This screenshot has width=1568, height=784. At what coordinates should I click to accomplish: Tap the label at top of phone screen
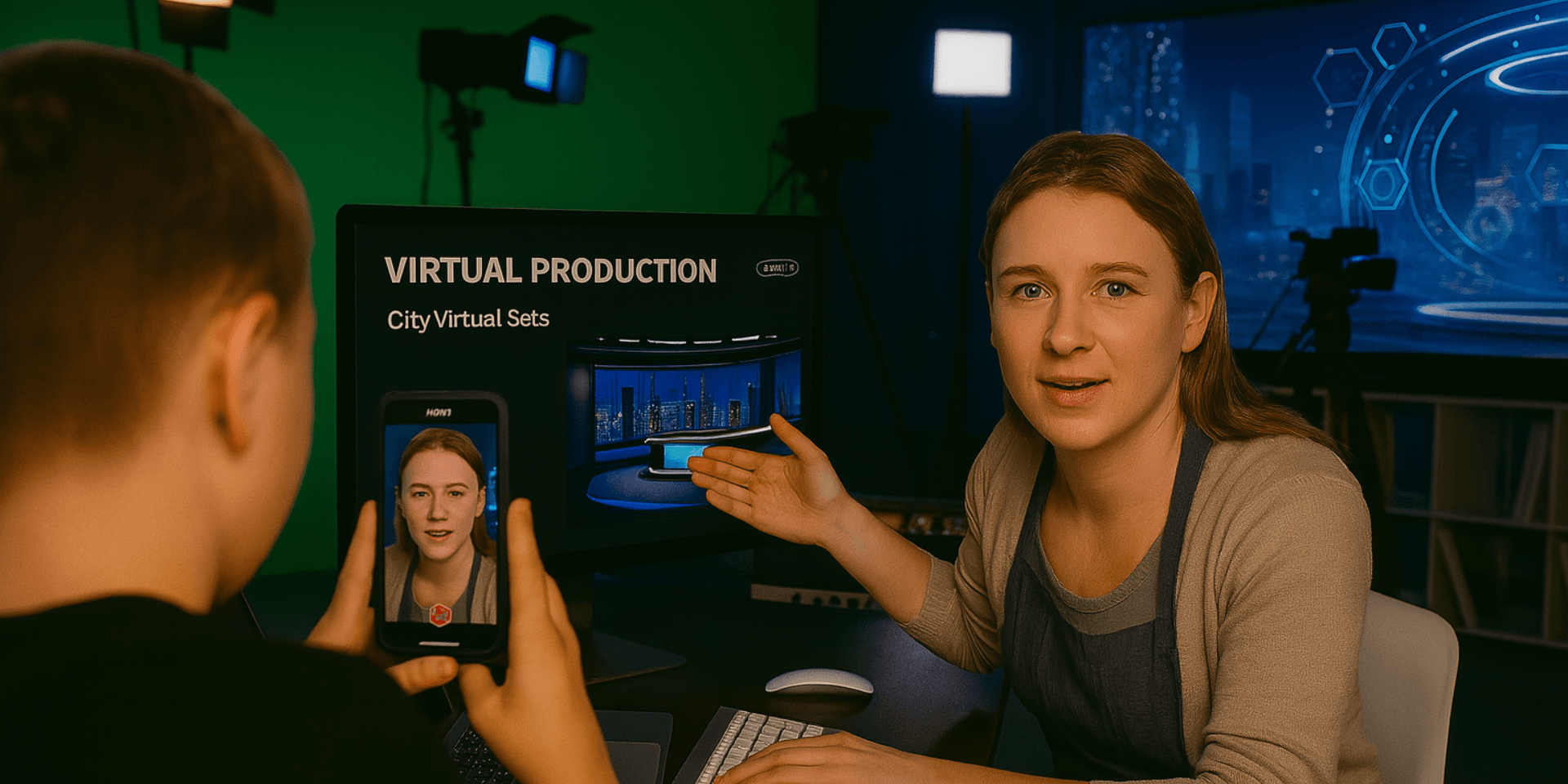[439, 412]
